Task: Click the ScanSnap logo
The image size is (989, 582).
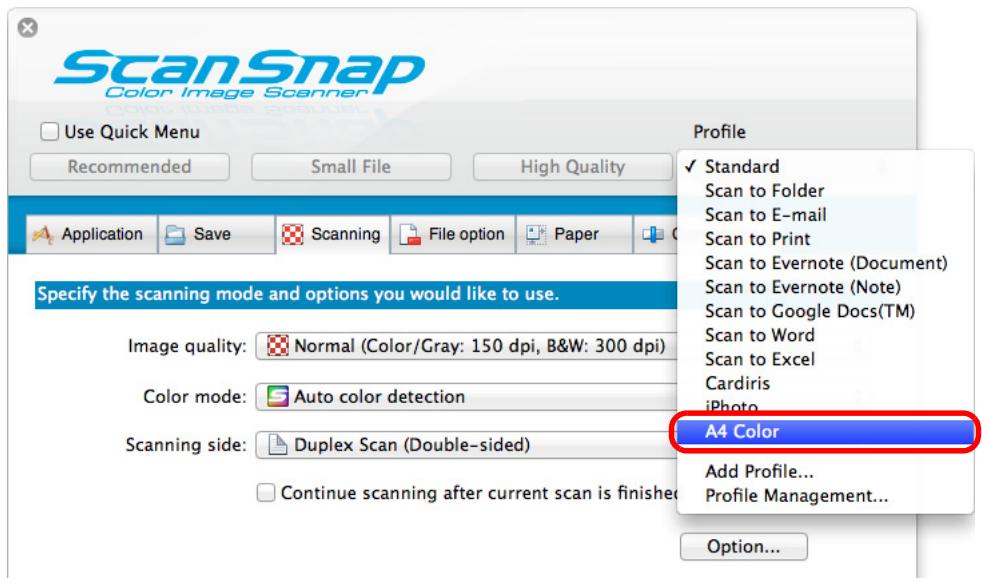Action: (x=238, y=74)
